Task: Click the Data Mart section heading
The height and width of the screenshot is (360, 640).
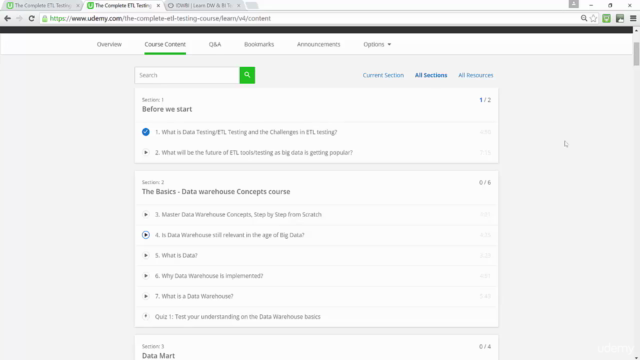Action: click(158, 356)
